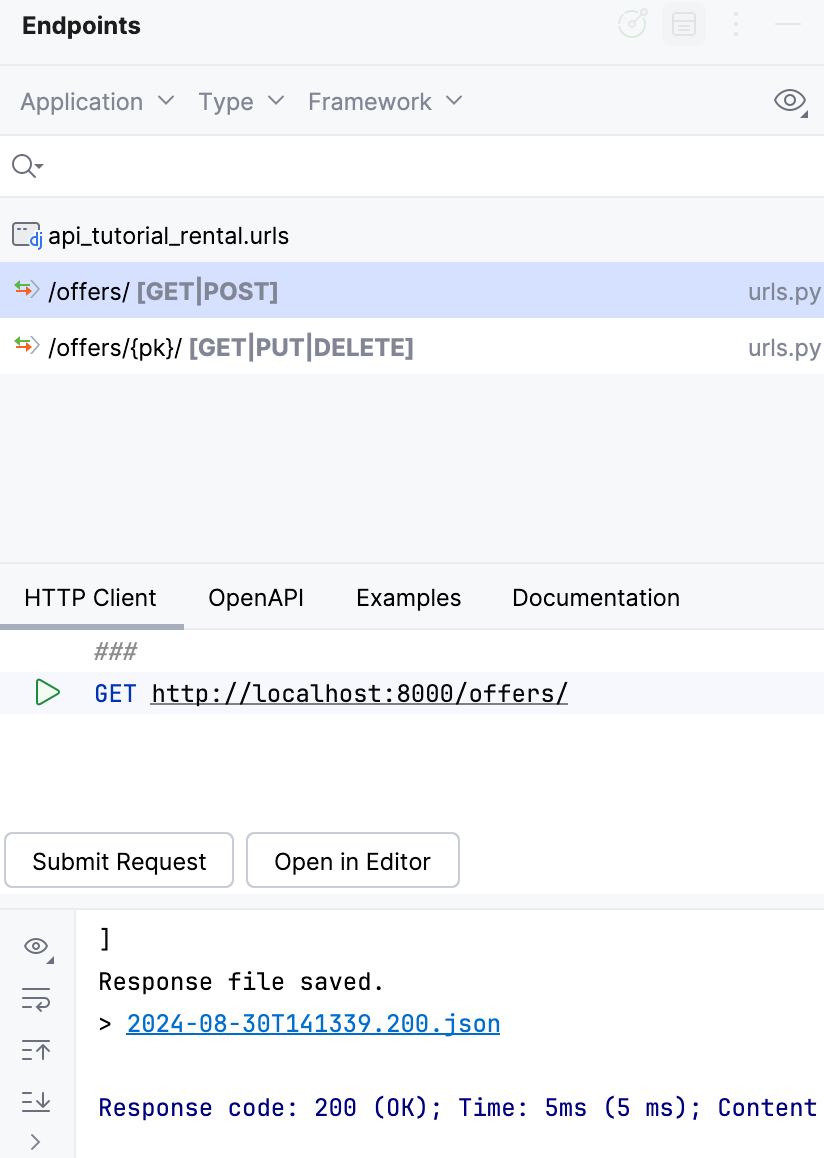Click the Django urls module icon

[28, 235]
